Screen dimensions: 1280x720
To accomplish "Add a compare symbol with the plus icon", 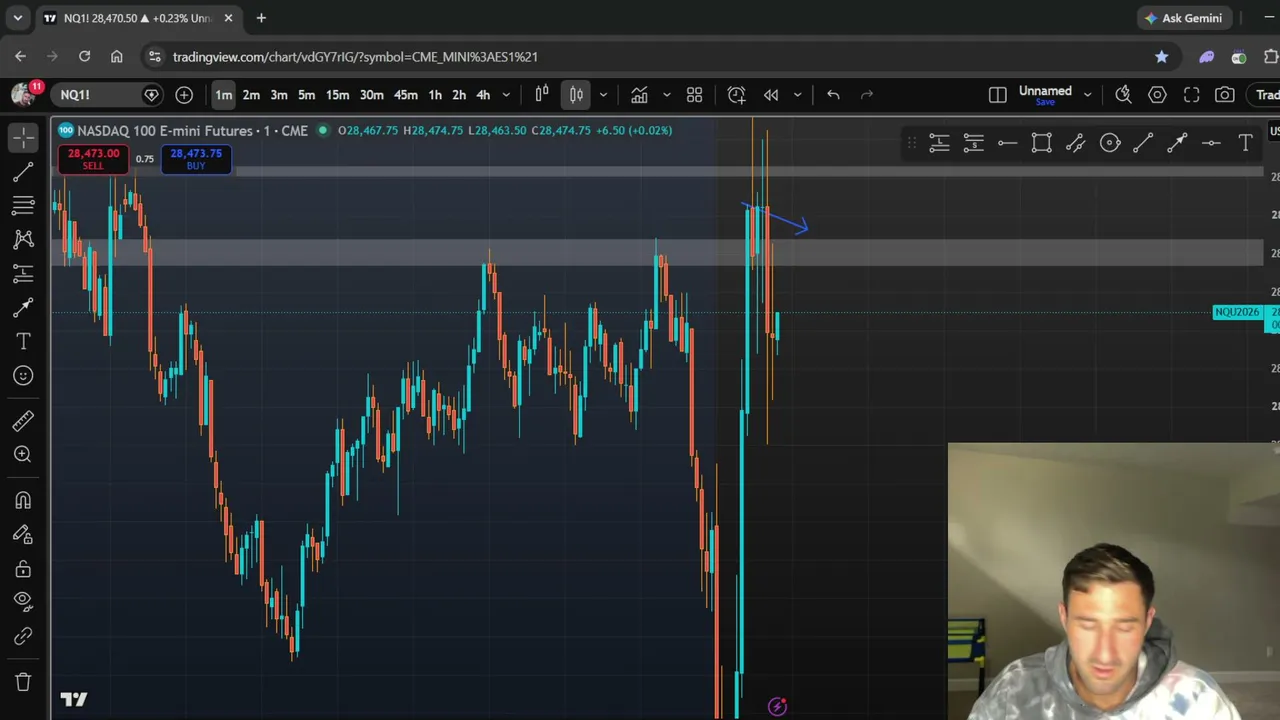I will pos(184,95).
